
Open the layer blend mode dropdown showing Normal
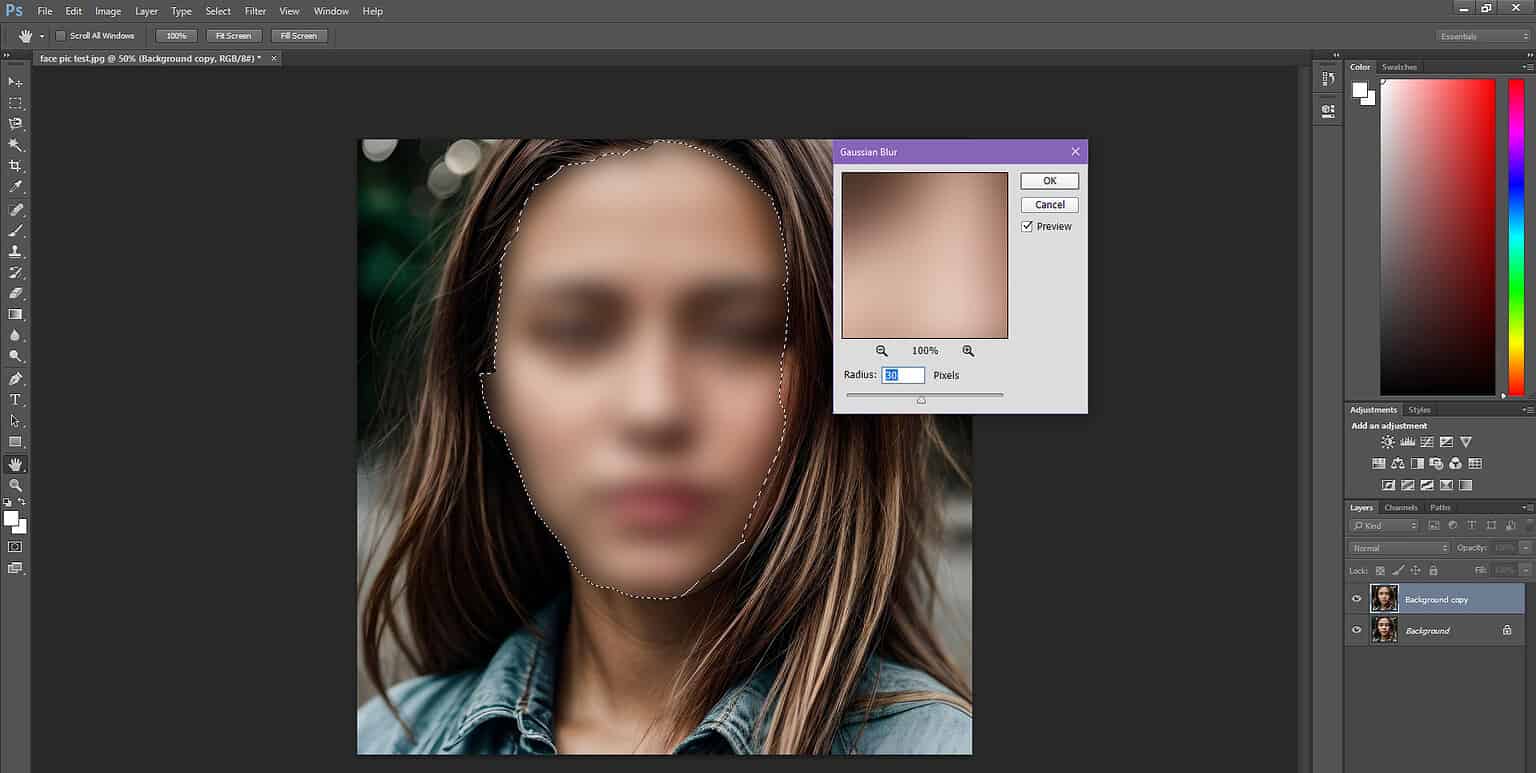tap(1397, 547)
